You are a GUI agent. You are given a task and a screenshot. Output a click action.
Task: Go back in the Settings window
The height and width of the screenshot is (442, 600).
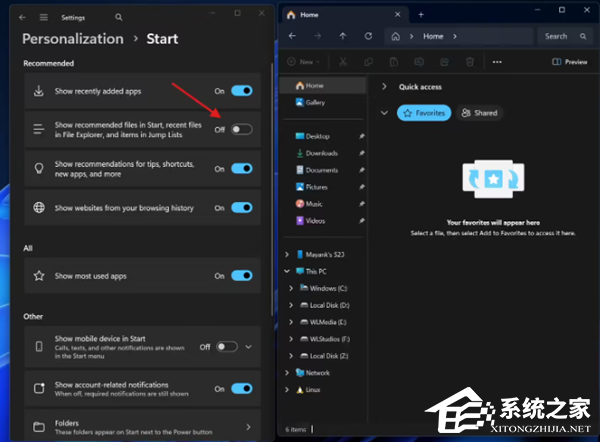coord(23,17)
